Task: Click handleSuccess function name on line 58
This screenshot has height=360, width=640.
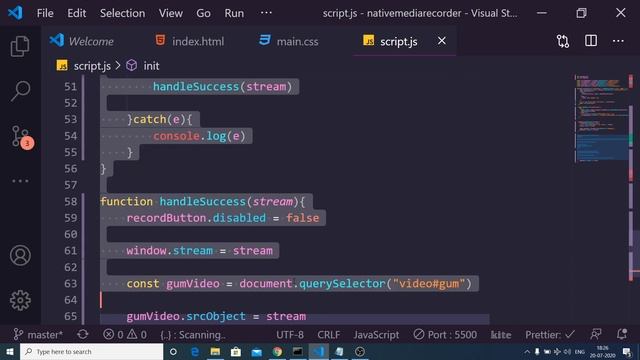Action: click(x=202, y=201)
